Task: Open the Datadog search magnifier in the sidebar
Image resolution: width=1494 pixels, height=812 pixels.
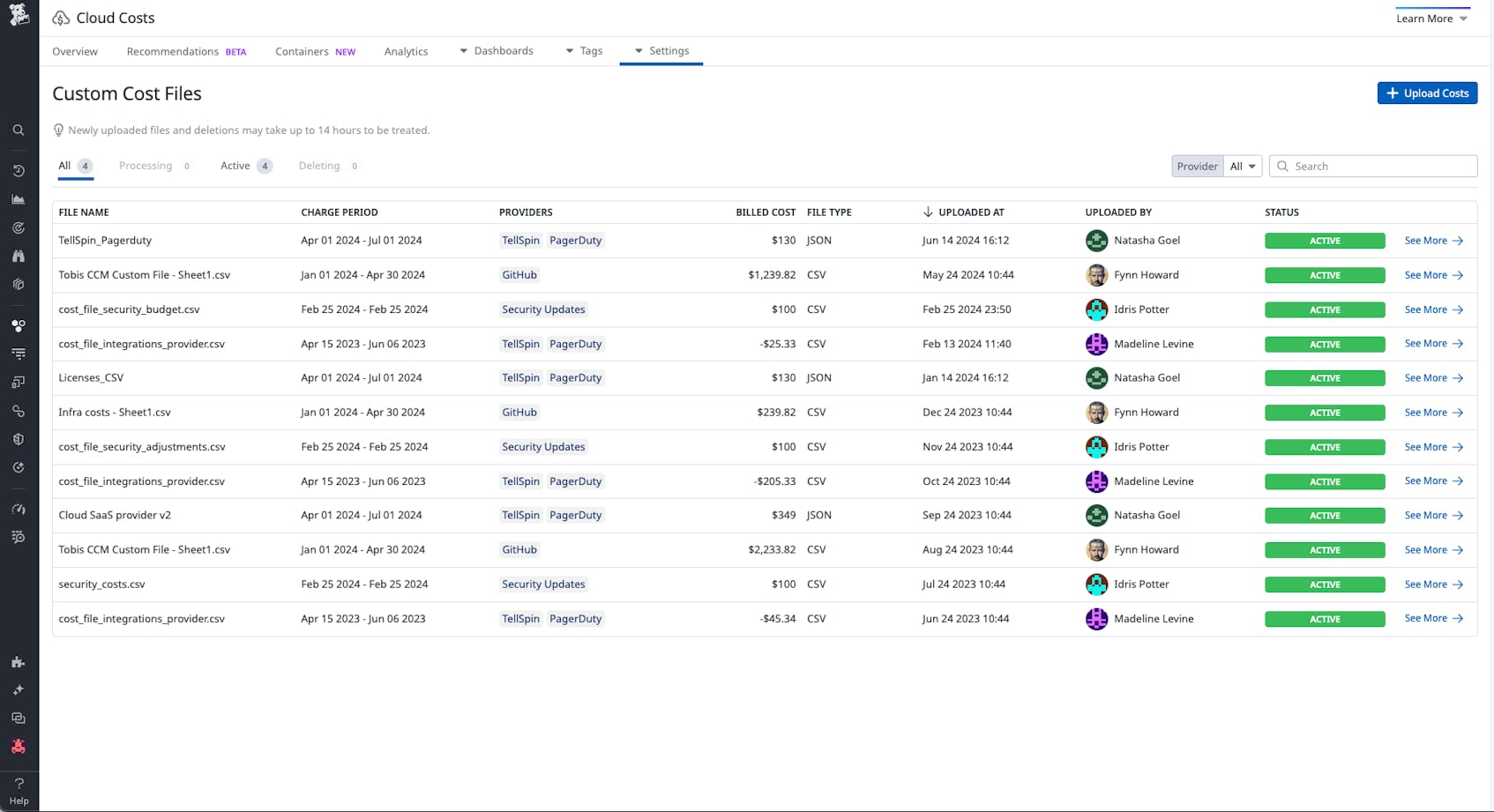Action: [19, 130]
